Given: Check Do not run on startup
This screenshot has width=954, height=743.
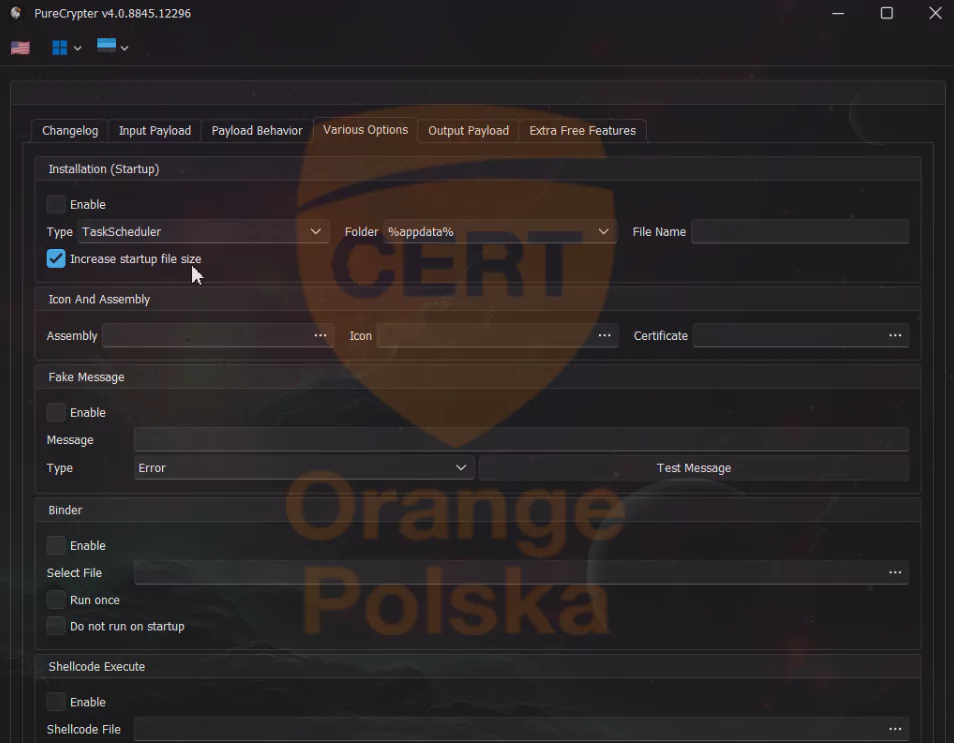Looking at the screenshot, I should tap(56, 626).
